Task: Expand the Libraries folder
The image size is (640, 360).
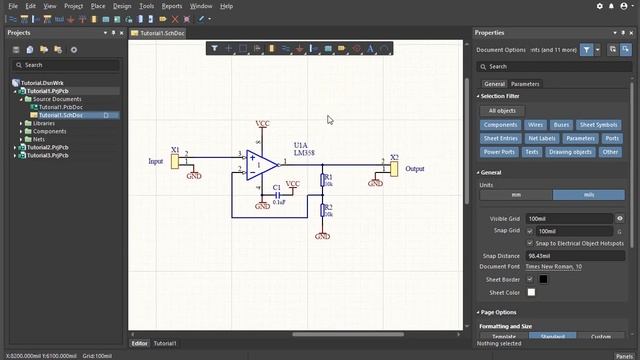Action: [21, 123]
